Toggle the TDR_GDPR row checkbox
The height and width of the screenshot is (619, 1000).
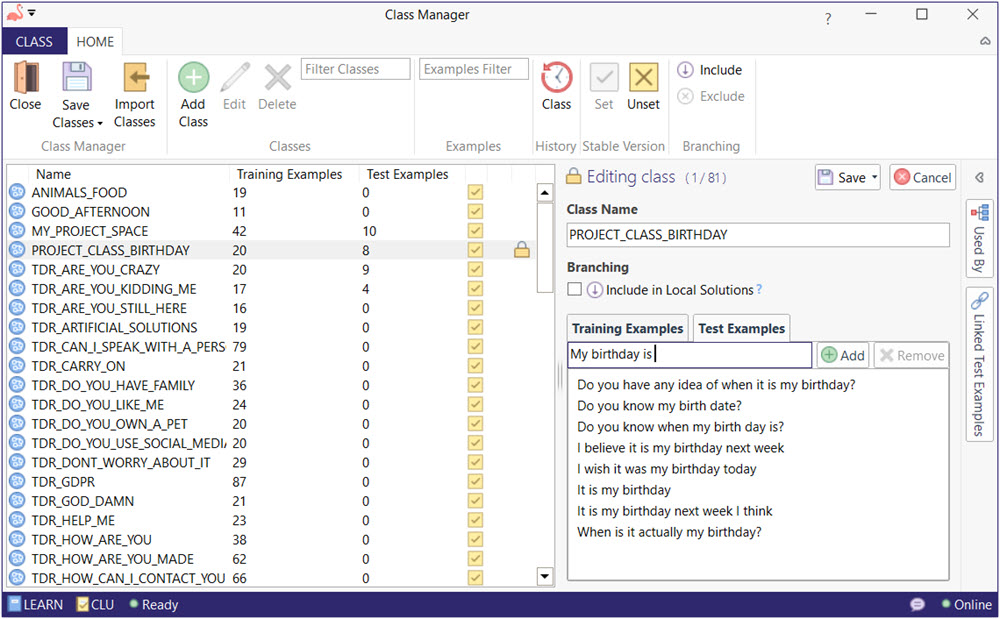tap(475, 481)
